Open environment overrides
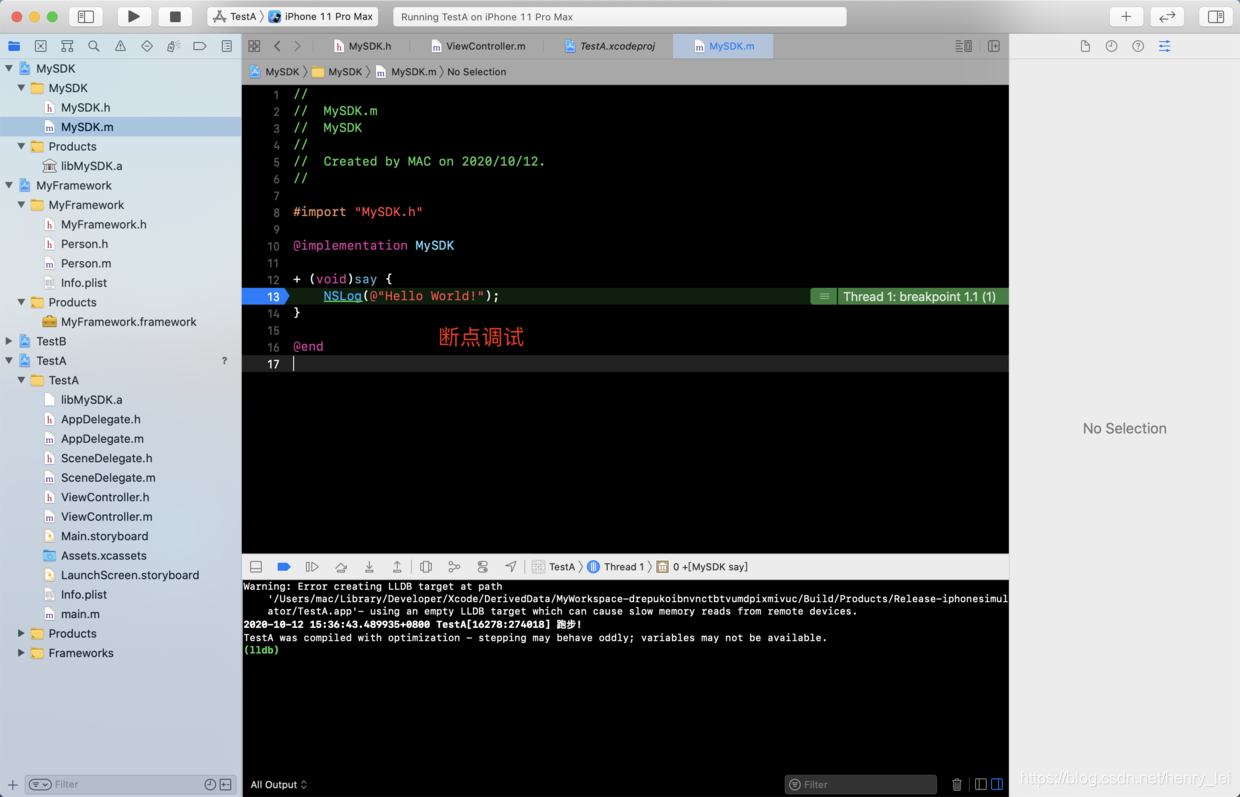This screenshot has height=797, width=1240. coord(483,566)
